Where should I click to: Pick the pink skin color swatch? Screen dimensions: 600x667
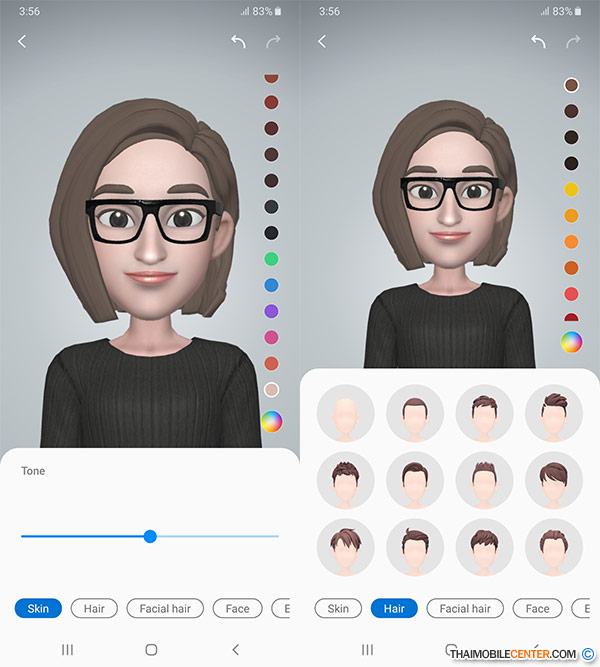(271, 337)
